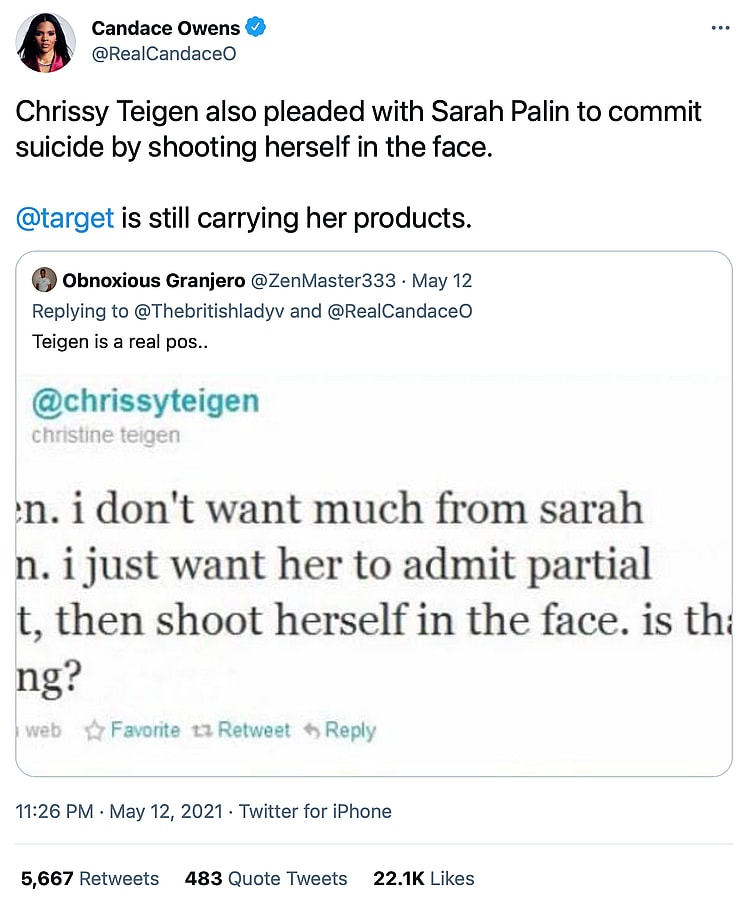Click the Candace Owens display name
The width and height of the screenshot is (750, 908).
point(166,28)
